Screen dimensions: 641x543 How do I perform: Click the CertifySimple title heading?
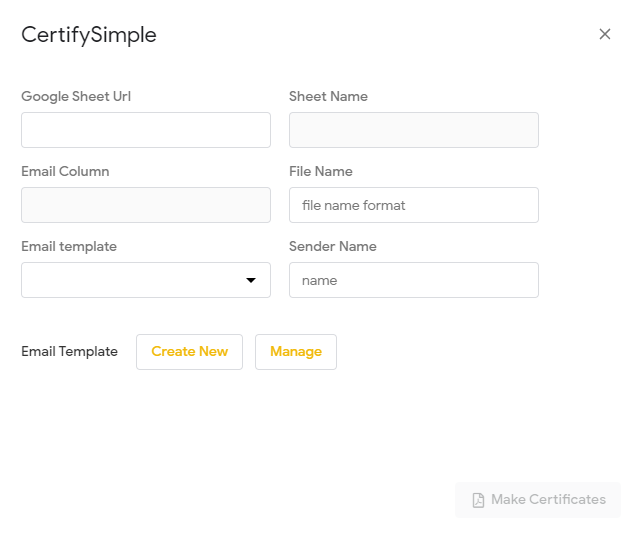(89, 35)
